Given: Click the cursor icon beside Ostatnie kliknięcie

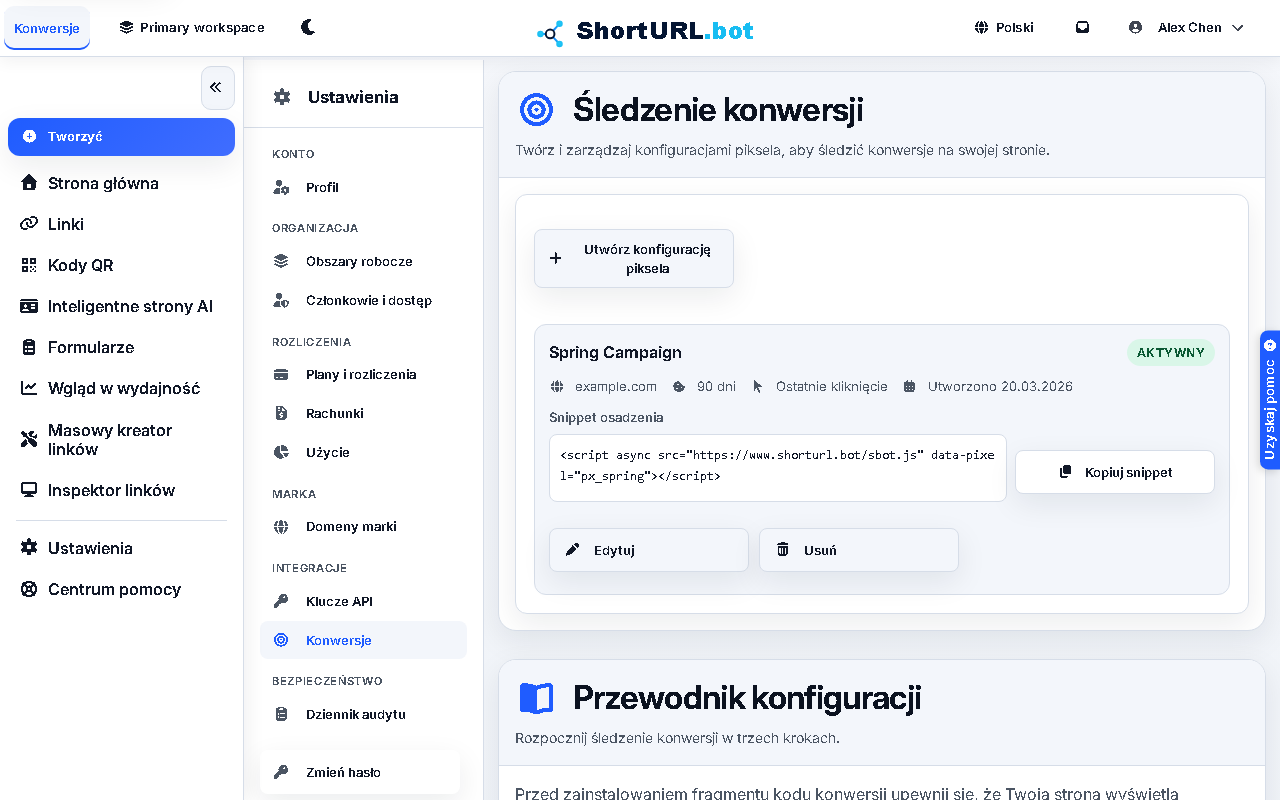Looking at the screenshot, I should pyautogui.click(x=757, y=386).
